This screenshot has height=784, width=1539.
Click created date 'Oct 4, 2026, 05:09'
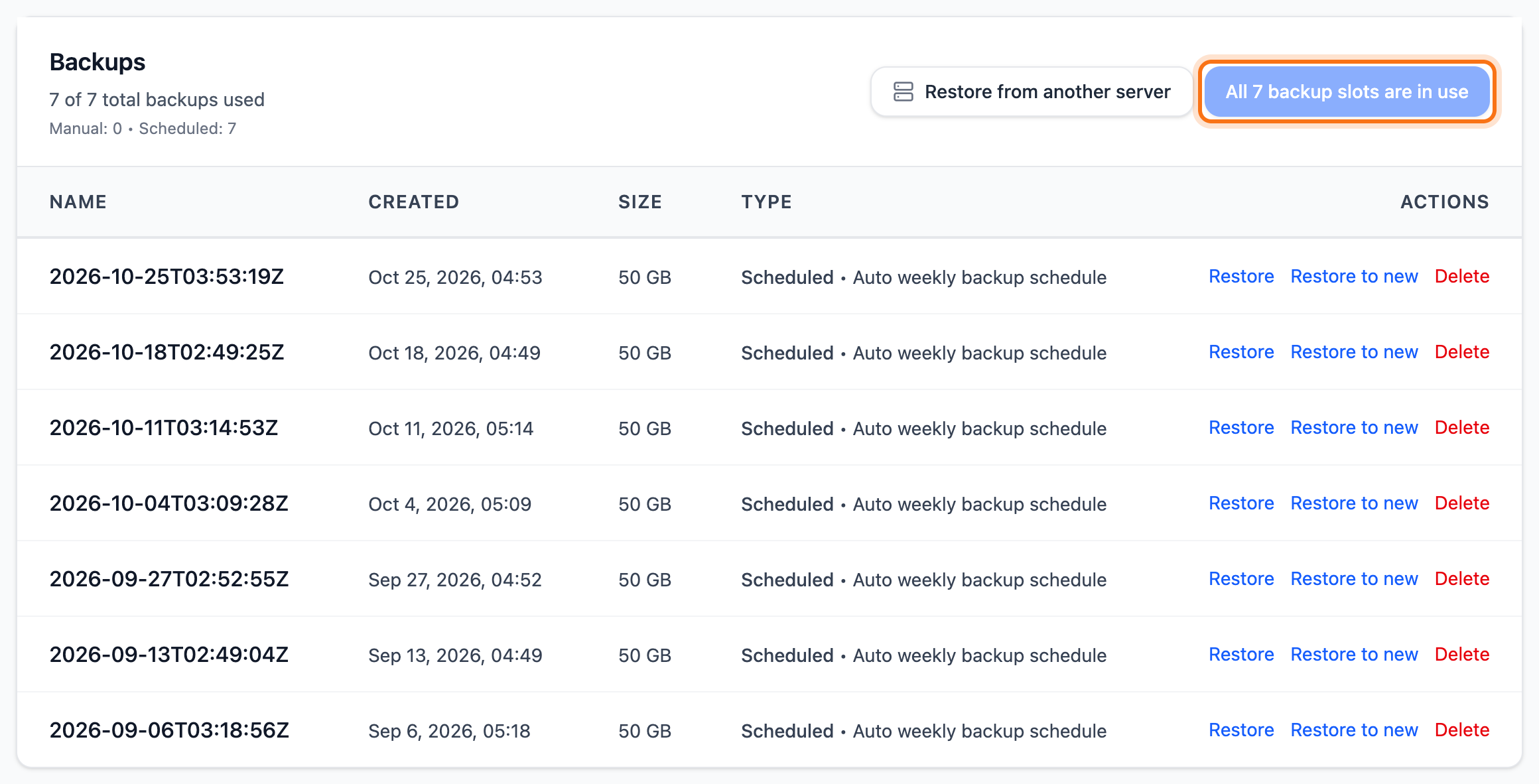pos(450,504)
